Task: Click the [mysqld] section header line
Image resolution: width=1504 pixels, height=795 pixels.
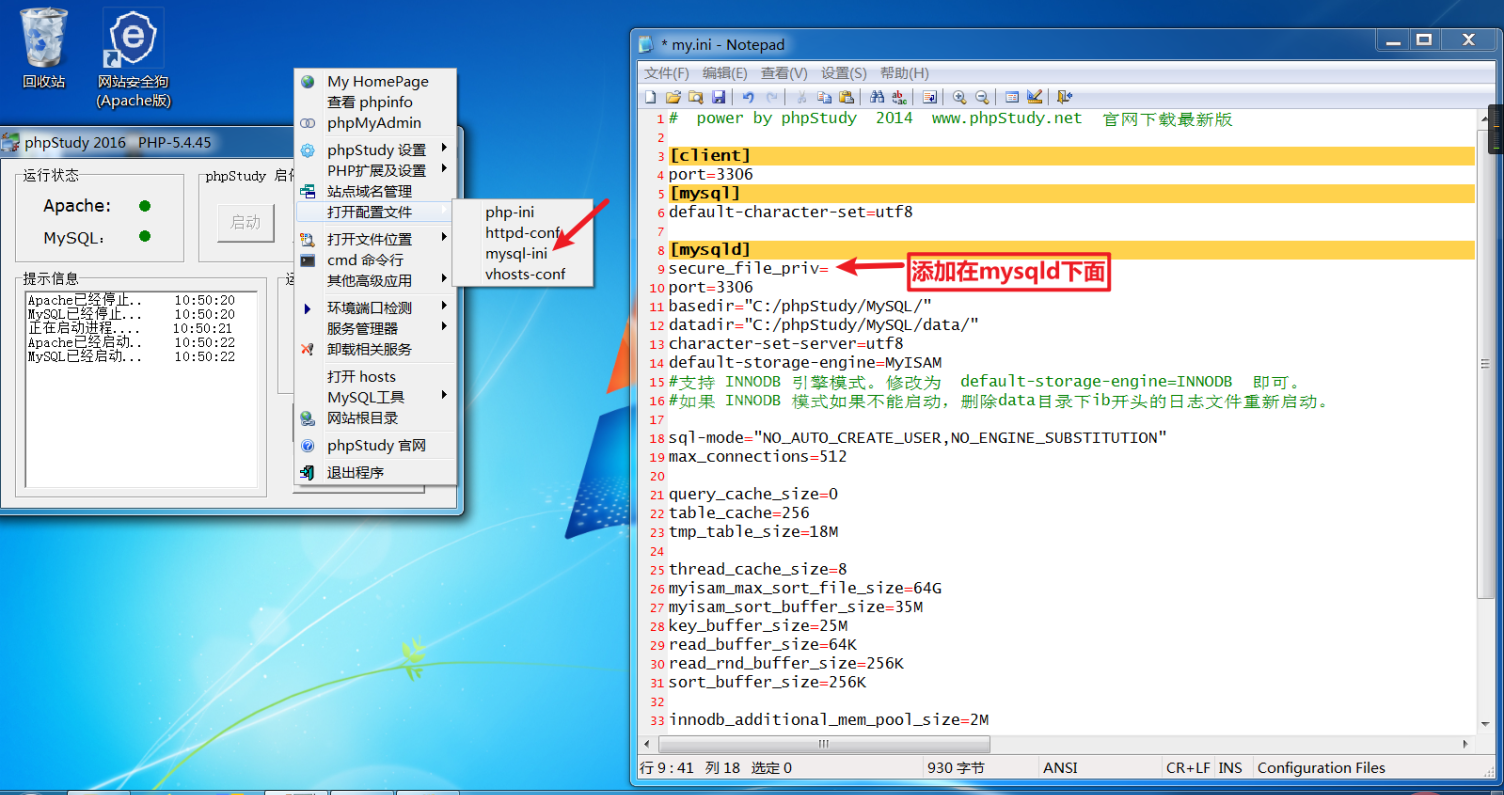Action: 1071,249
